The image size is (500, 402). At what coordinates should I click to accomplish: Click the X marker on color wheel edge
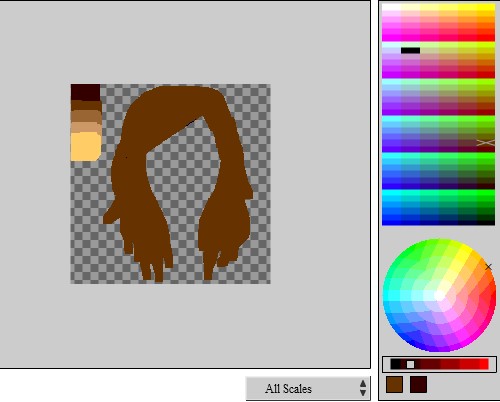(488, 267)
